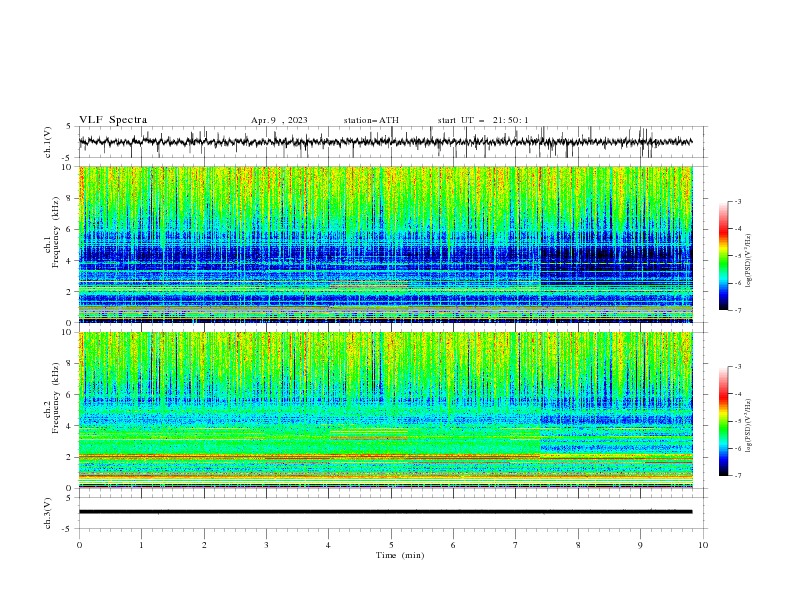Click the ch.2 PSD color scale bar
The width and height of the screenshot is (792, 612).
pos(723,421)
